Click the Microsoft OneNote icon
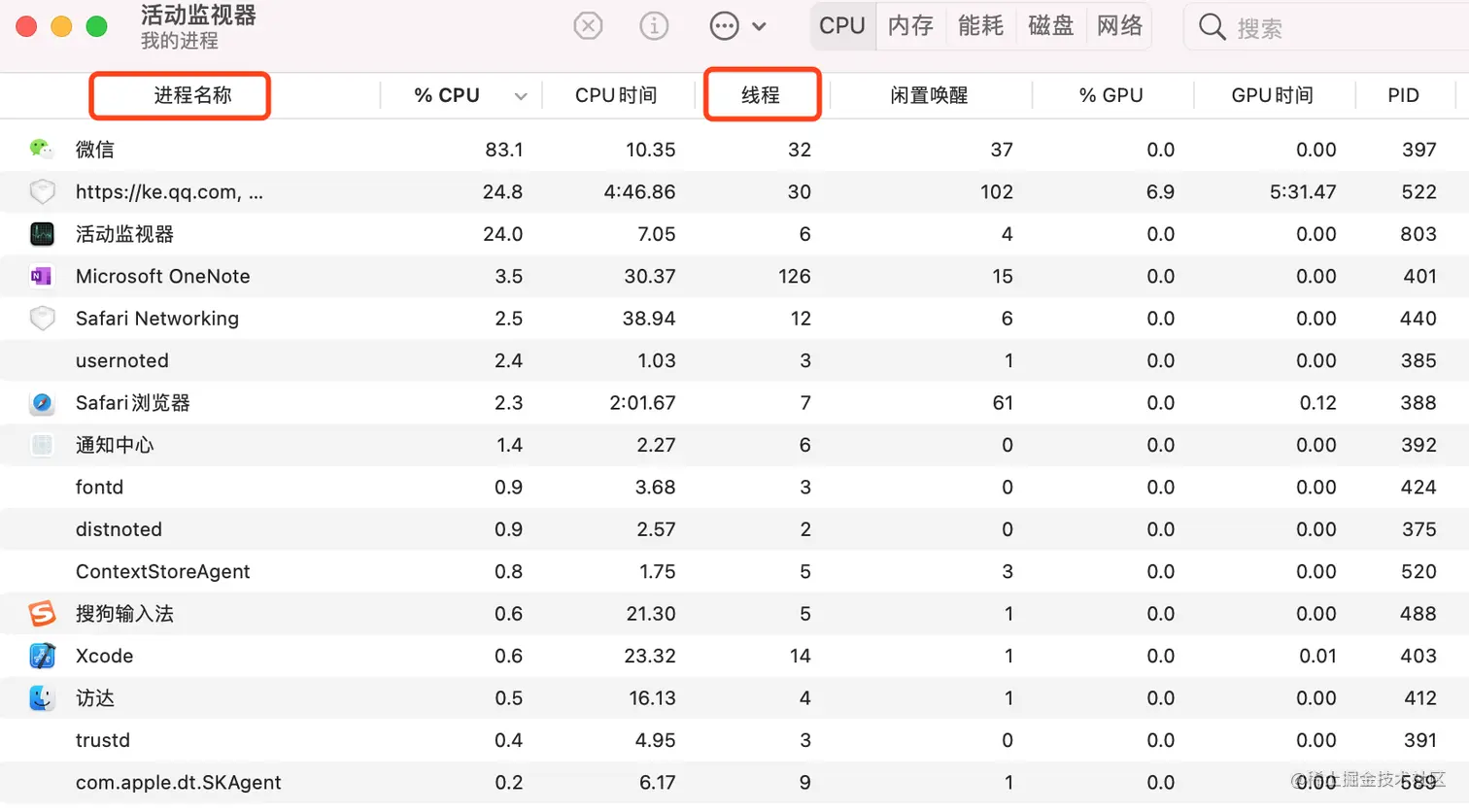This screenshot has width=1469, height=812. pyautogui.click(x=41, y=276)
